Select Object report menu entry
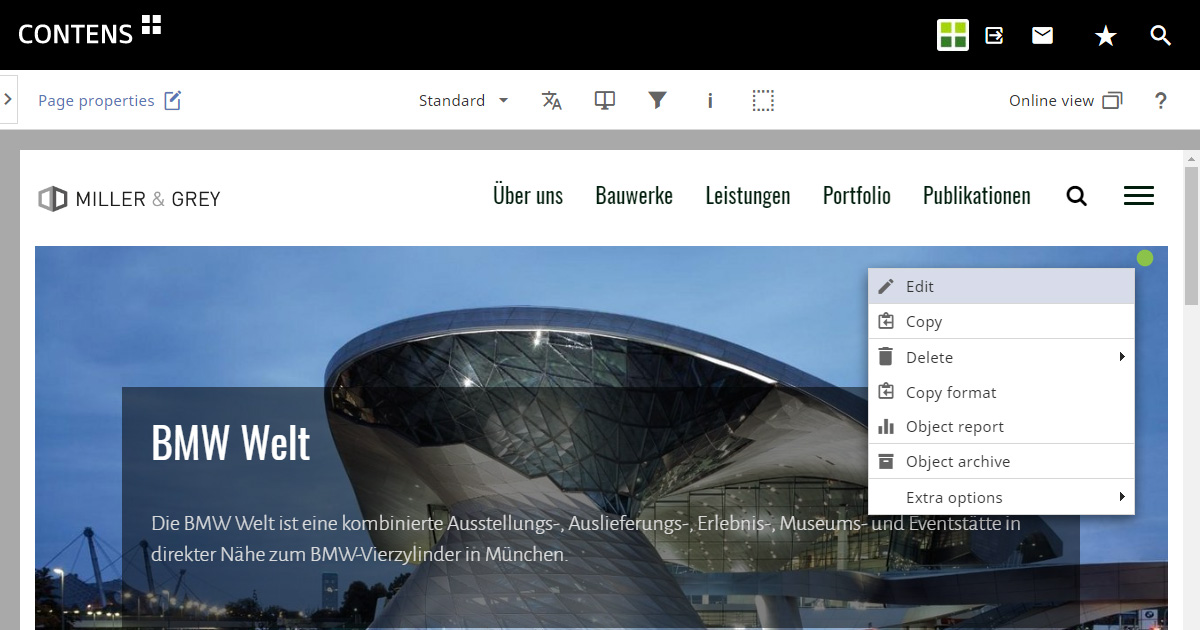This screenshot has height=630, width=1200. 1001,426
